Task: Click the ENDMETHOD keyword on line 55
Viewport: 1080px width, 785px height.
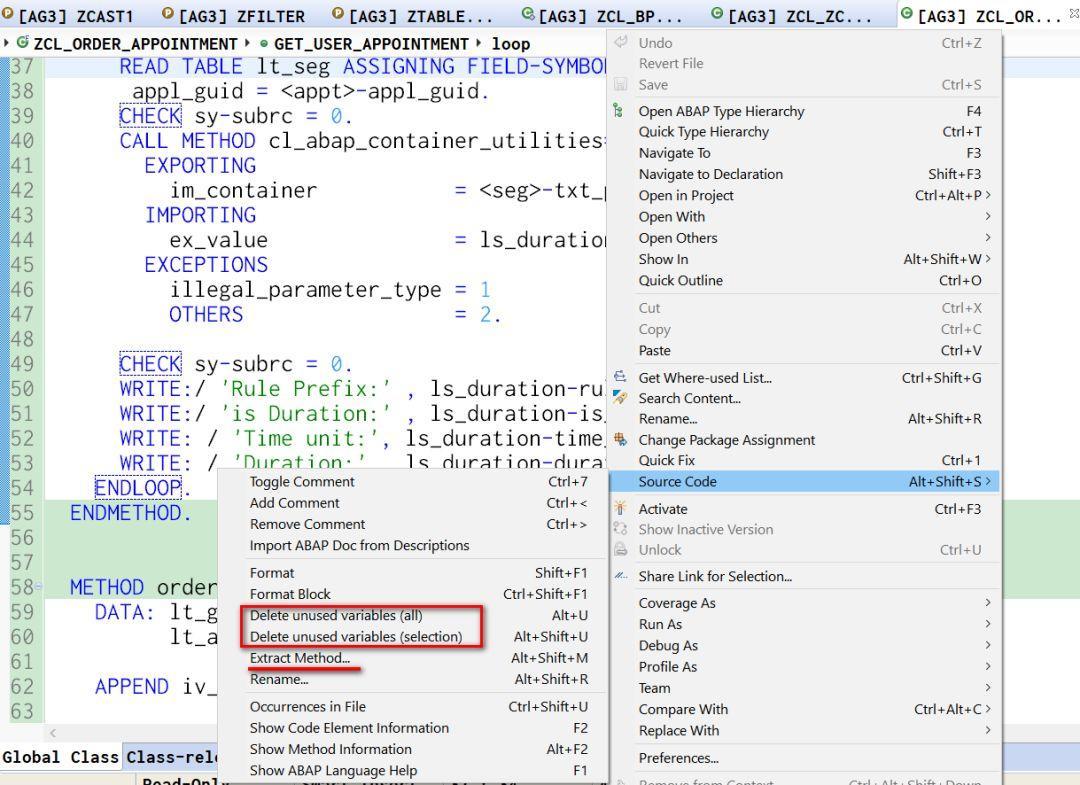Action: point(126,513)
